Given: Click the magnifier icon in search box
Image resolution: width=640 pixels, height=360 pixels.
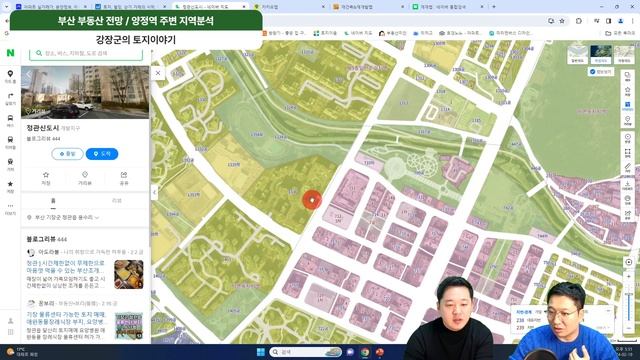Looking at the screenshot, I should pyautogui.click(x=39, y=53).
